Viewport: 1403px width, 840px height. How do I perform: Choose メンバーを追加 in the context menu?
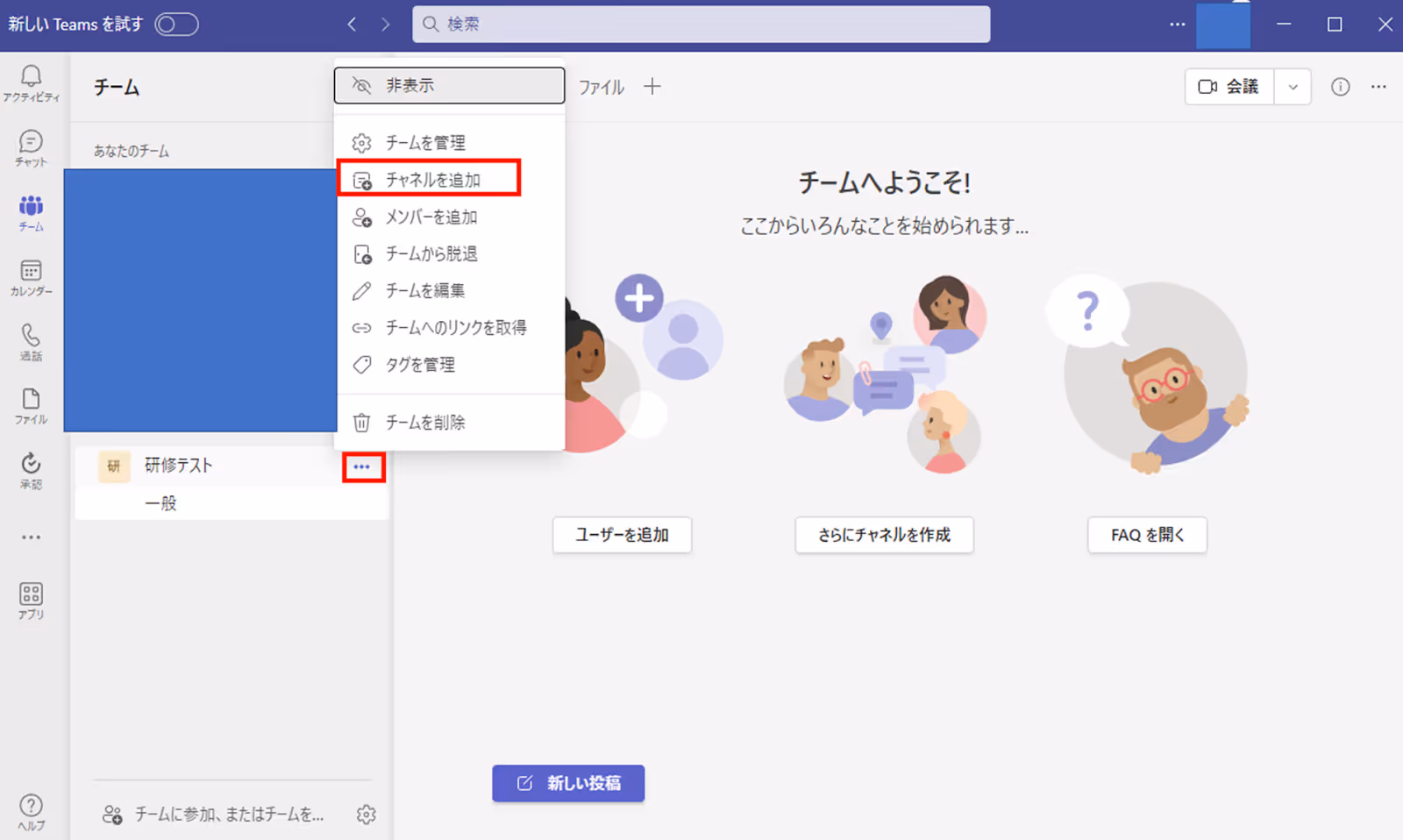click(449, 217)
